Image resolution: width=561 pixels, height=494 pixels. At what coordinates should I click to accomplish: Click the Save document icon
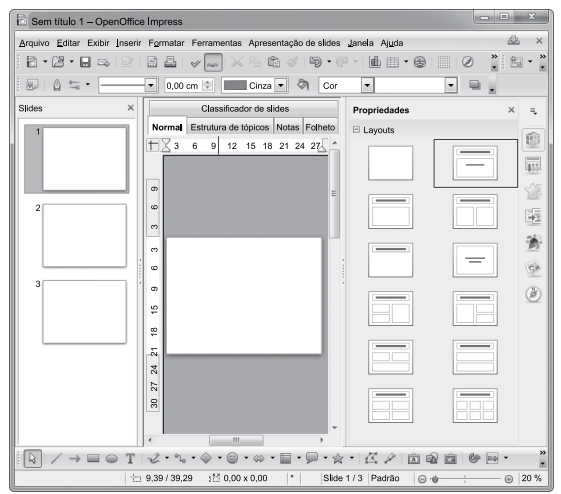coord(85,62)
